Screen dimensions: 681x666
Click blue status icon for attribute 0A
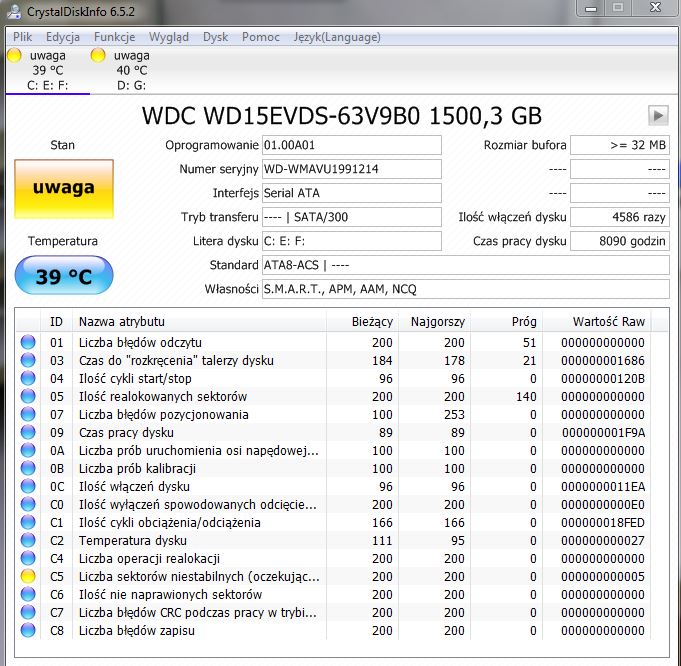(x=28, y=451)
